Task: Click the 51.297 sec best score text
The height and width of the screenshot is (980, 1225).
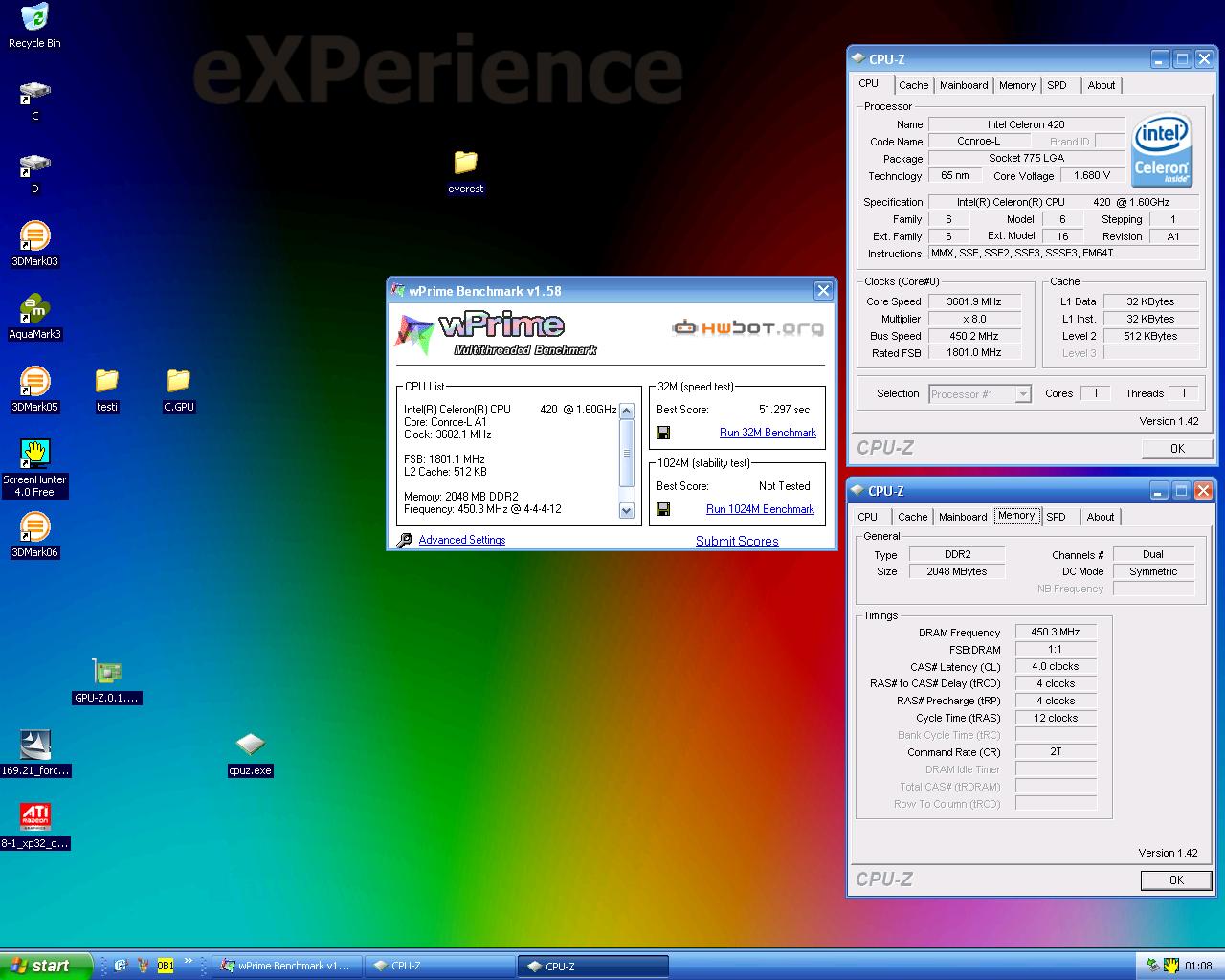Action: [784, 410]
